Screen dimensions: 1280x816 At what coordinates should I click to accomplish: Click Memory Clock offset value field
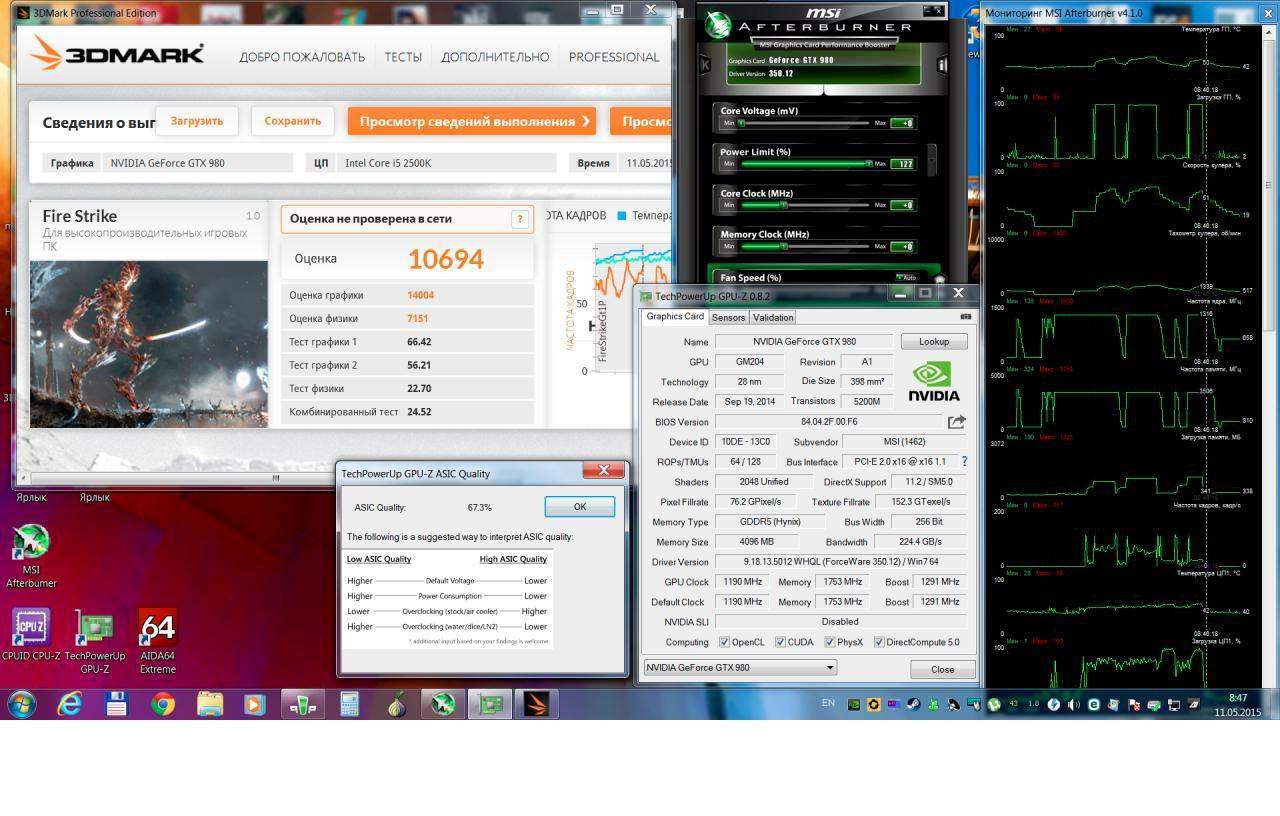pyautogui.click(x=902, y=246)
